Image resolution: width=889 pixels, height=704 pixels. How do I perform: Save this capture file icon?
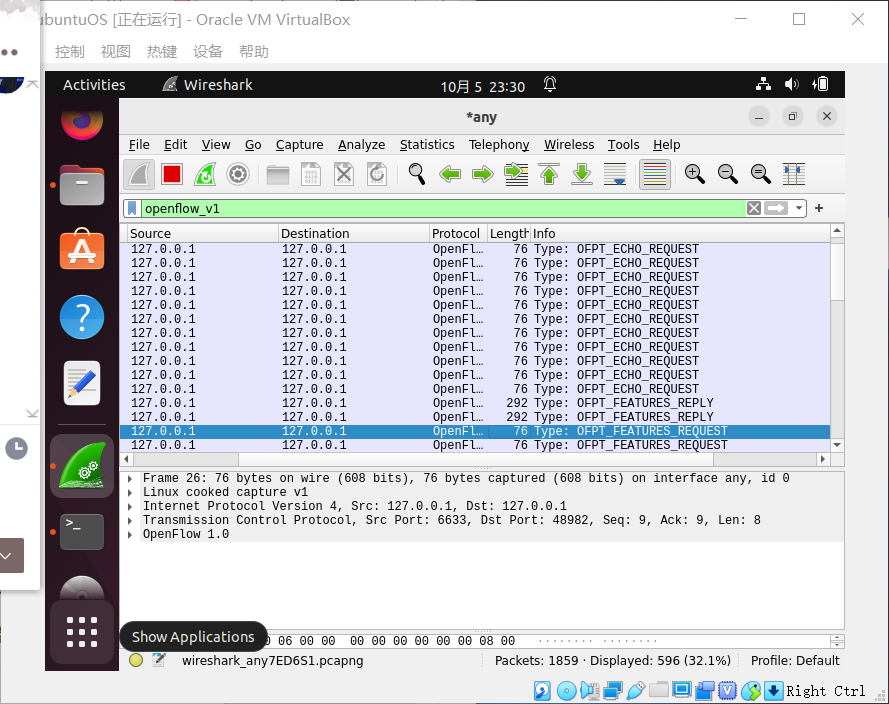coord(311,174)
